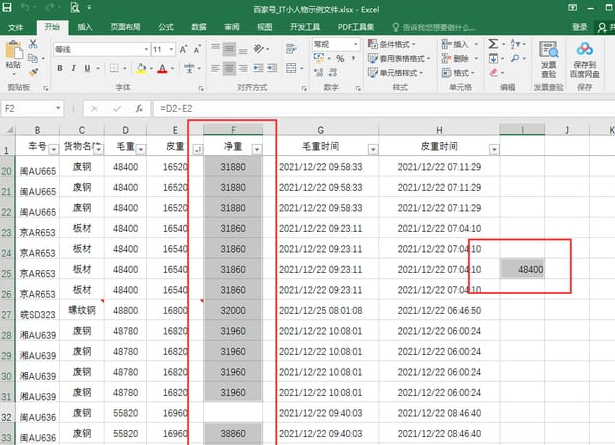Toggle italic formatting
The image size is (615, 445).
click(73, 68)
